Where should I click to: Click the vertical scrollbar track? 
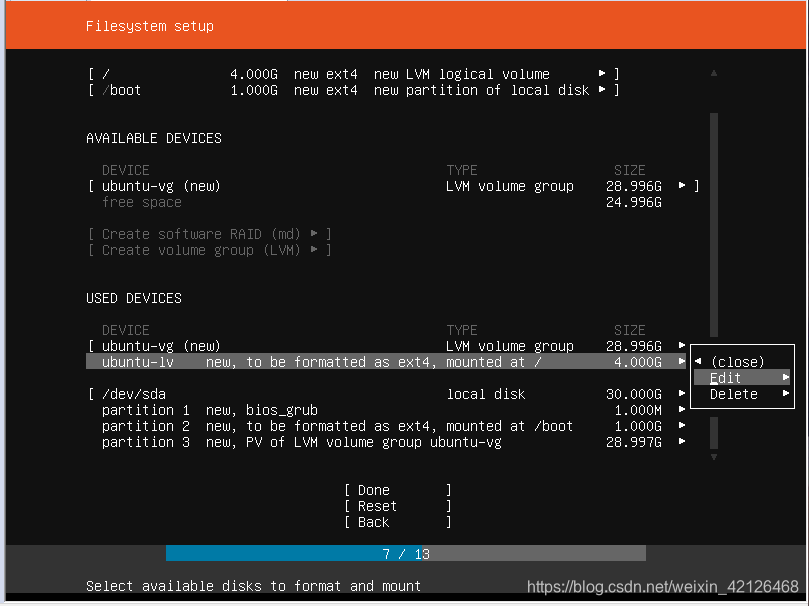coord(714,282)
